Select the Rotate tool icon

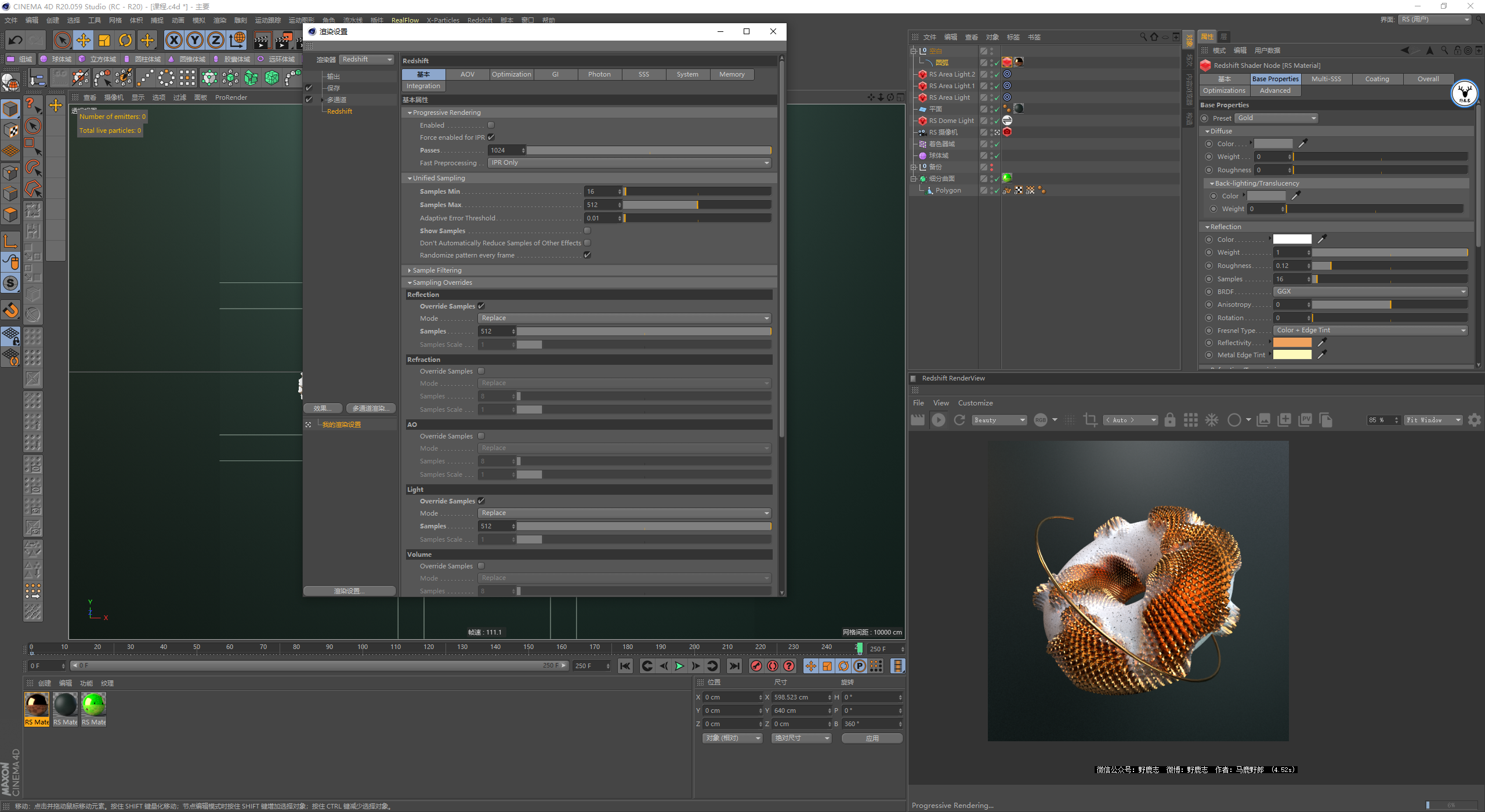click(125, 40)
